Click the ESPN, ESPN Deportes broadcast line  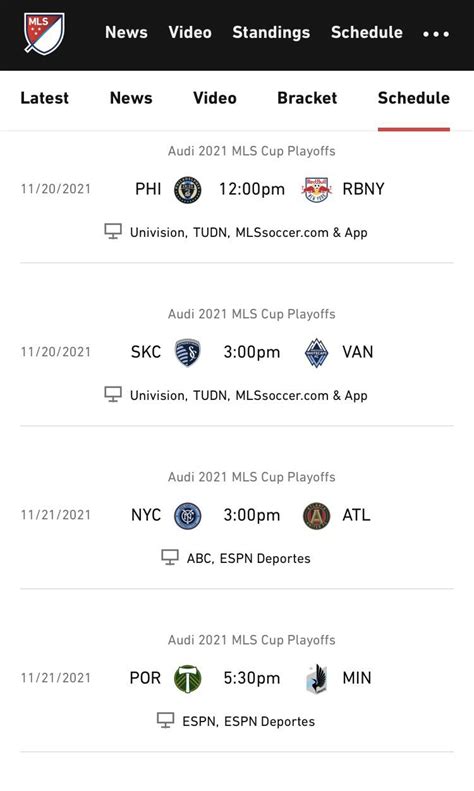(x=249, y=721)
